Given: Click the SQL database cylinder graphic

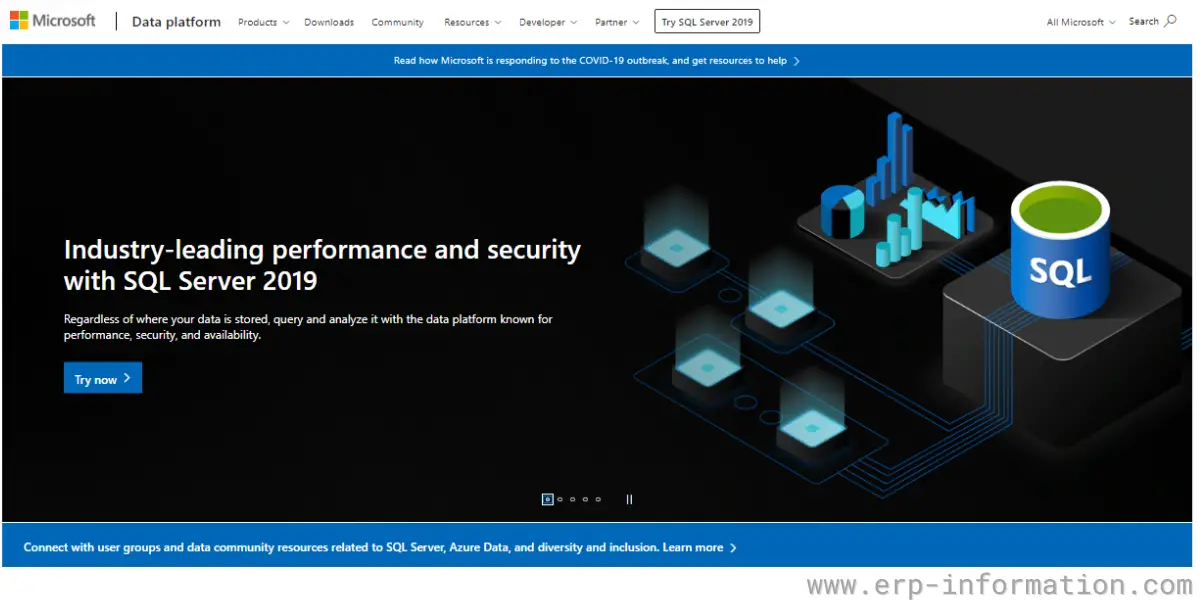Looking at the screenshot, I should (1060, 250).
